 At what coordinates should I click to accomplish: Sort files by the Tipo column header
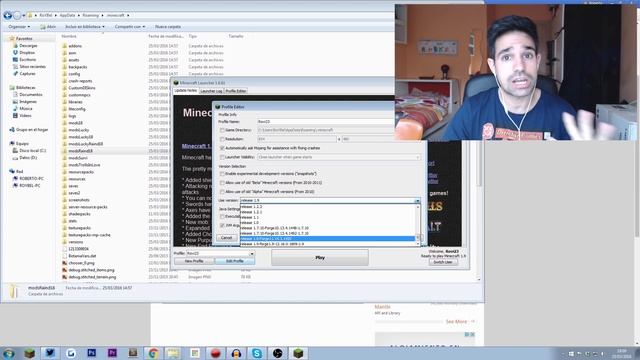click(193, 36)
